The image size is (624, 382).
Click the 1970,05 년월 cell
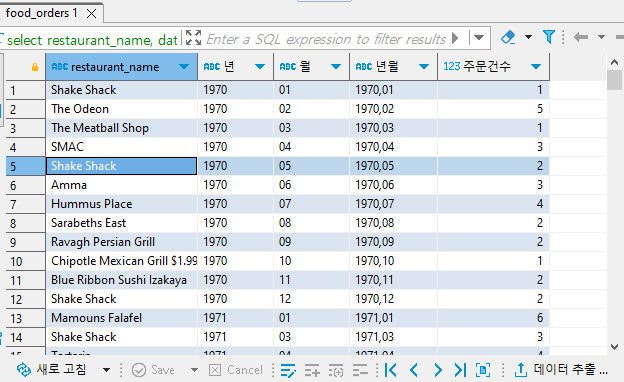[x=393, y=166]
